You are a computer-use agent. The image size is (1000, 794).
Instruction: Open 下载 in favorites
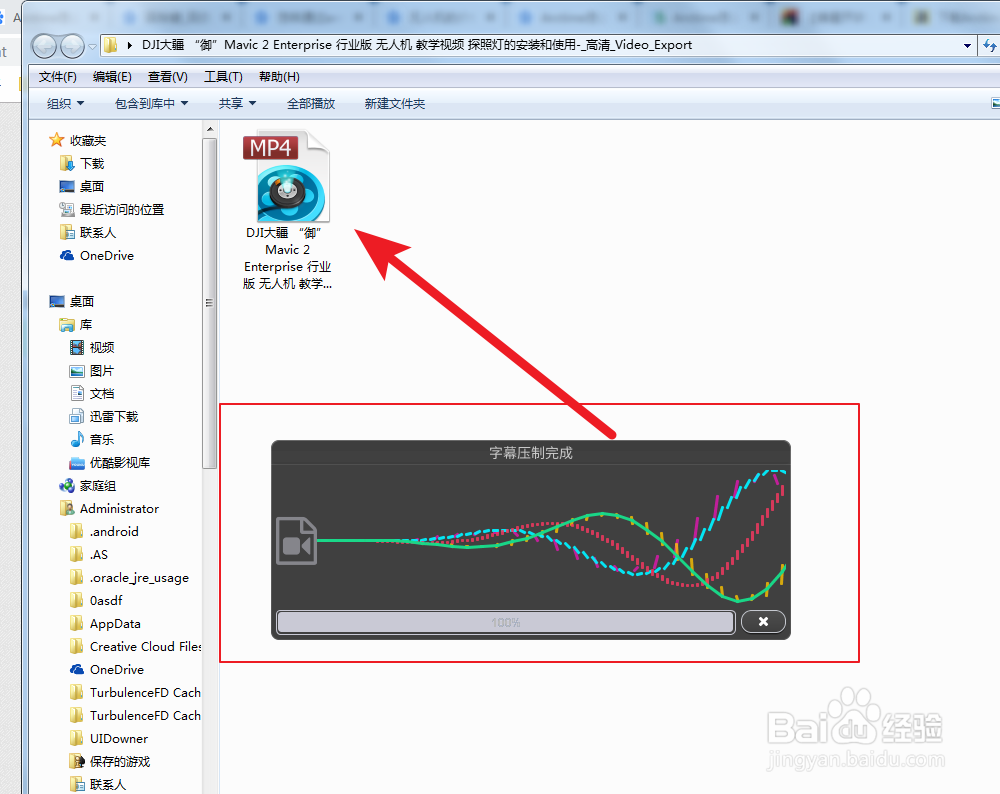pos(92,163)
